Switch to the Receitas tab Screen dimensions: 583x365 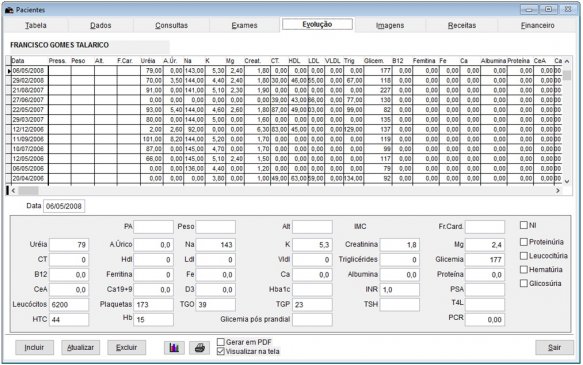click(x=462, y=25)
